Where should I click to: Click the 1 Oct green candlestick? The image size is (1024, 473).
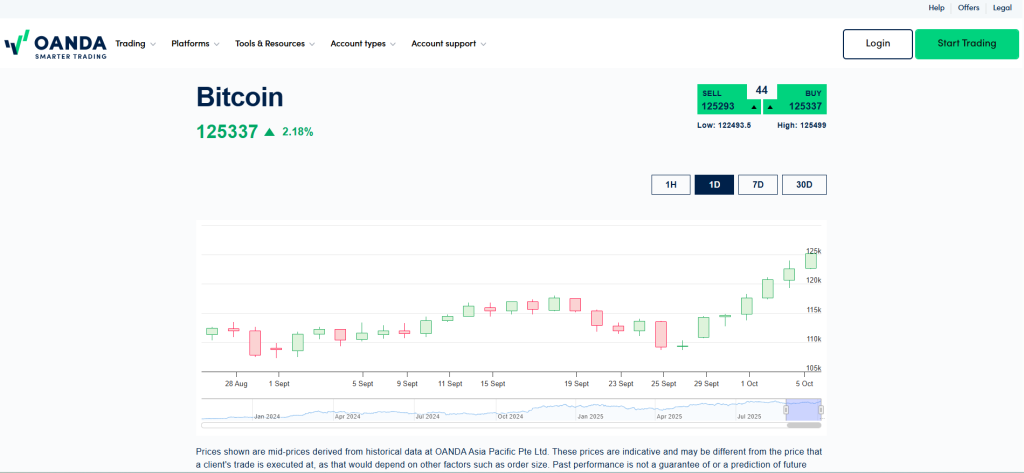746,306
